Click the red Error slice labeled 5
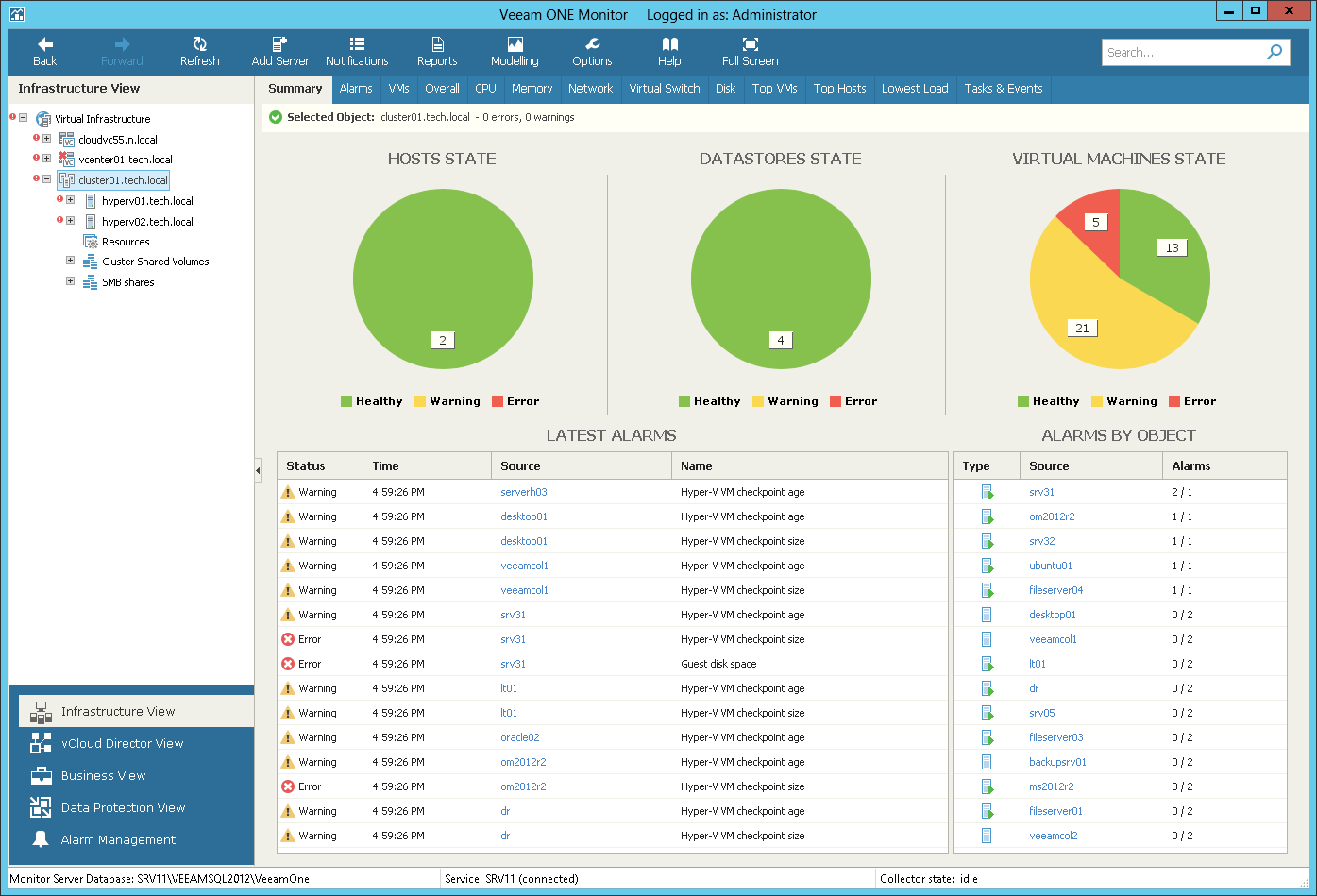This screenshot has width=1317, height=896. pyautogui.click(x=1094, y=223)
